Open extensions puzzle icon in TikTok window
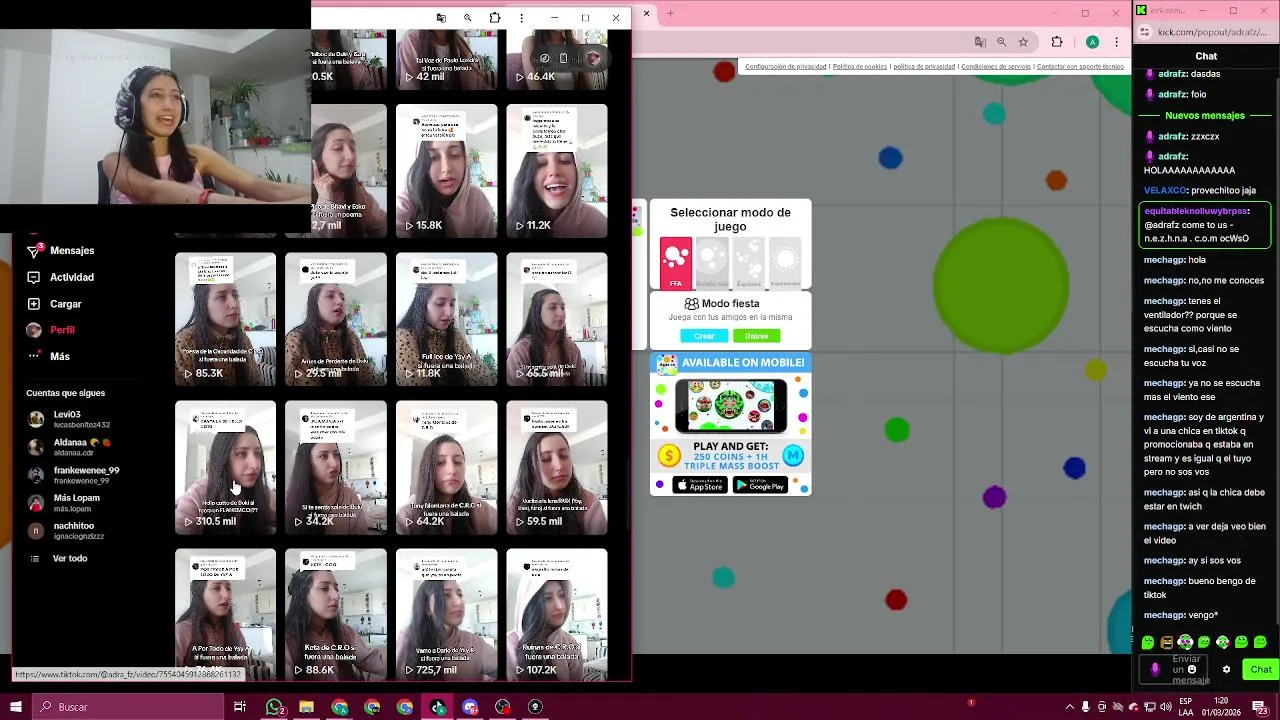This screenshot has width=1280, height=720. pyautogui.click(x=494, y=18)
